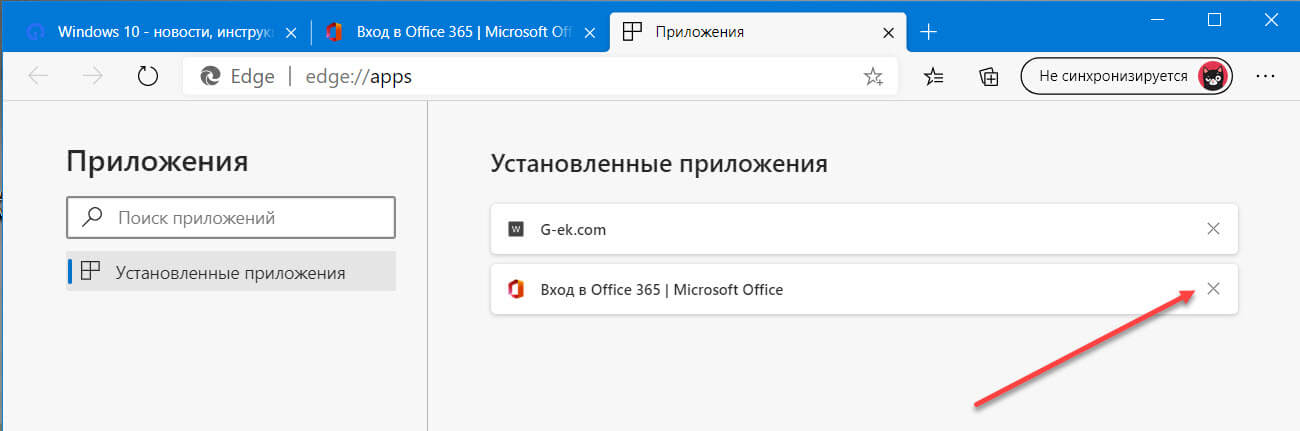Image resolution: width=1300 pixels, height=431 pixels.
Task: Maximize the Edge window
Action: coord(1214,20)
